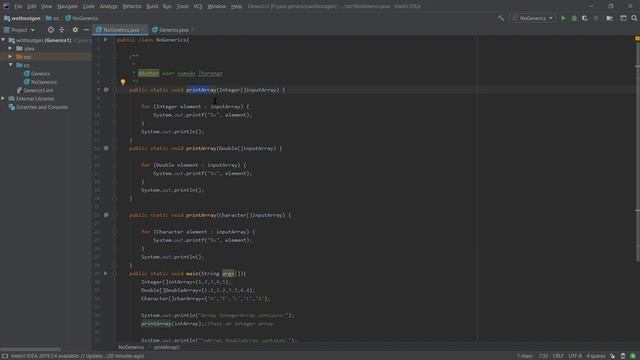
Task: Click highlighted printArray text on line 7
Action: 201,90
